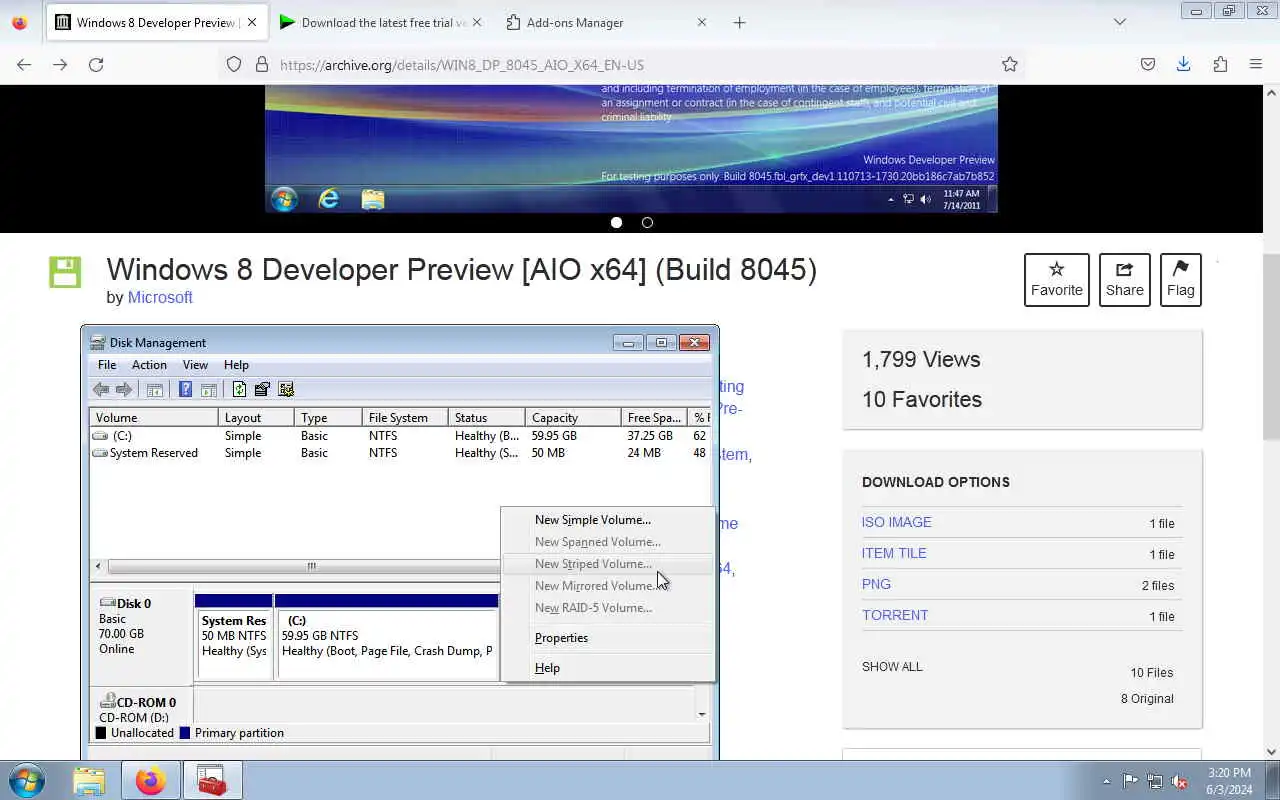Click the Favorite button
Image resolution: width=1280 pixels, height=800 pixels.
[x=1057, y=280]
